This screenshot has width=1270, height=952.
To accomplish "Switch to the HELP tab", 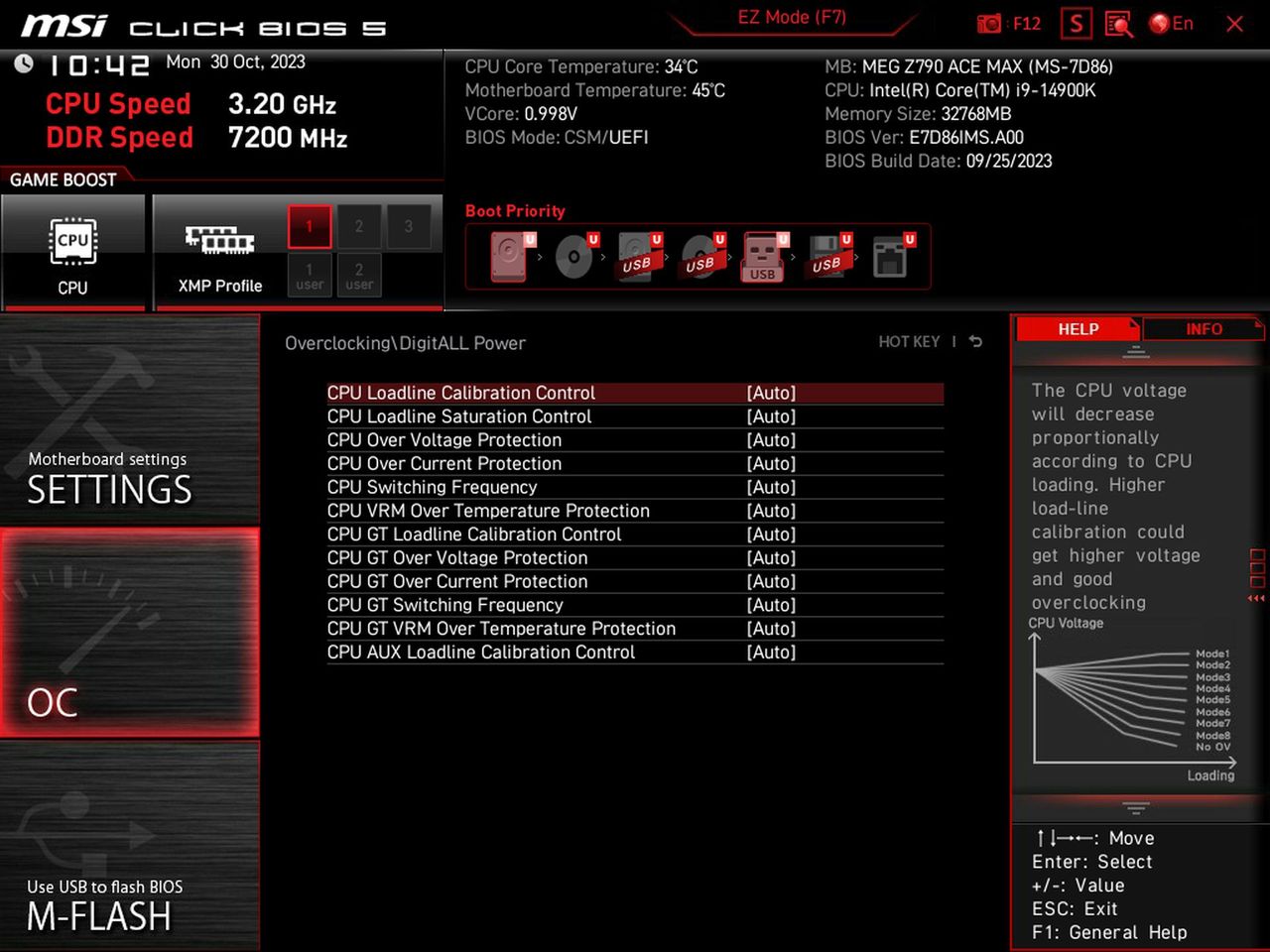I will (x=1078, y=329).
